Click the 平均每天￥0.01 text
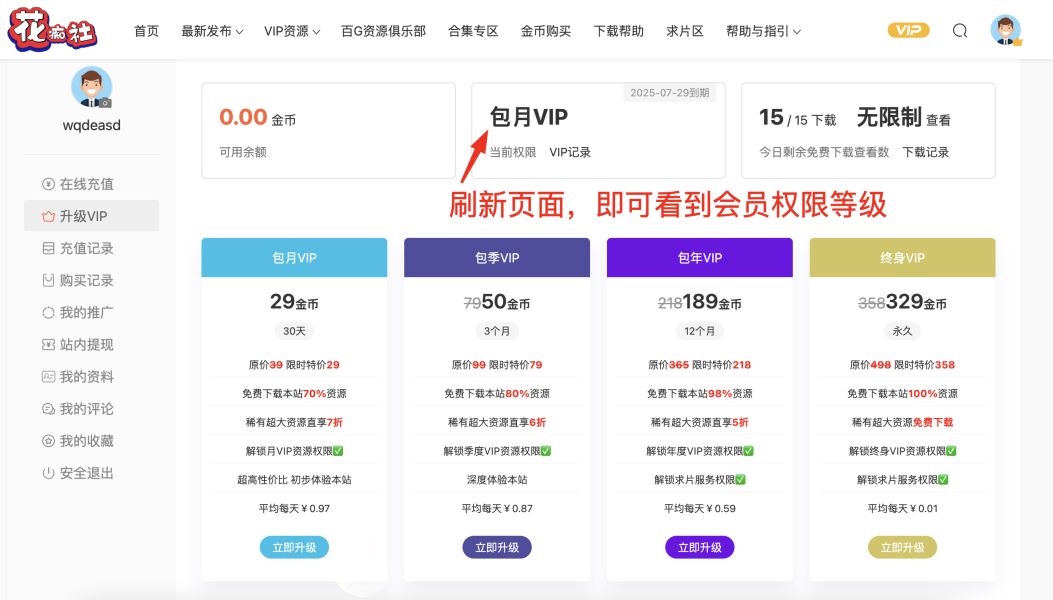 tap(903, 509)
